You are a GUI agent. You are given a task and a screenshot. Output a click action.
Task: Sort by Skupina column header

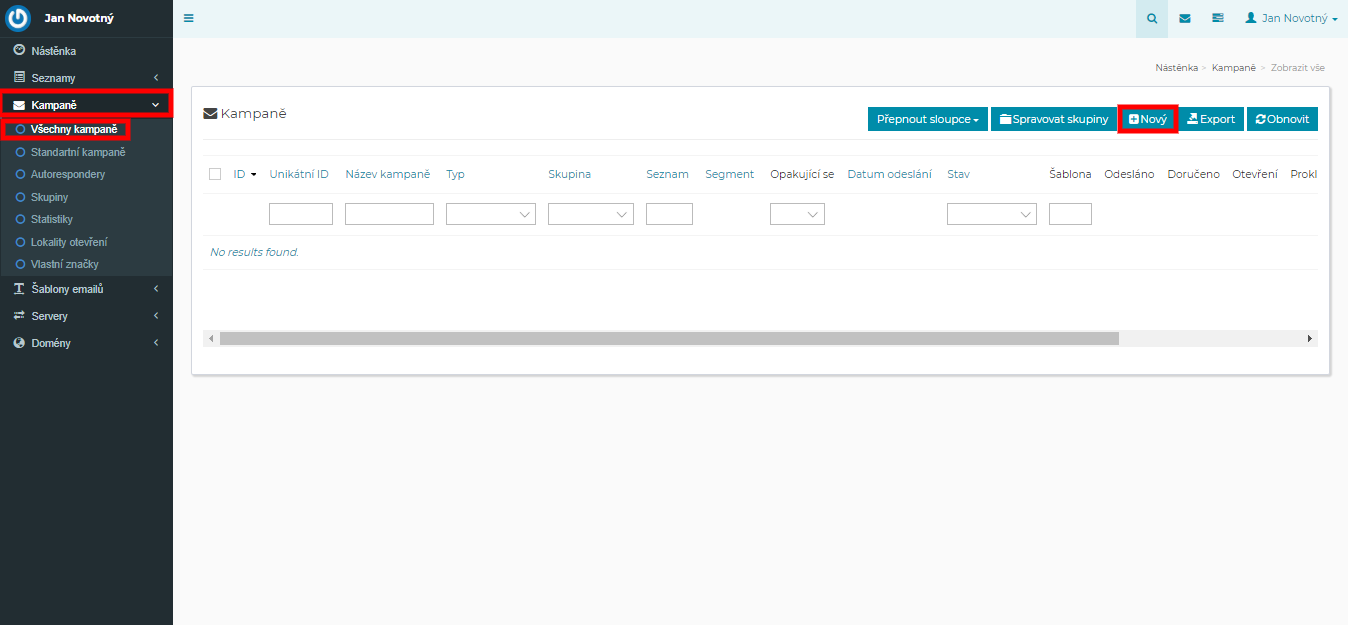[569, 174]
